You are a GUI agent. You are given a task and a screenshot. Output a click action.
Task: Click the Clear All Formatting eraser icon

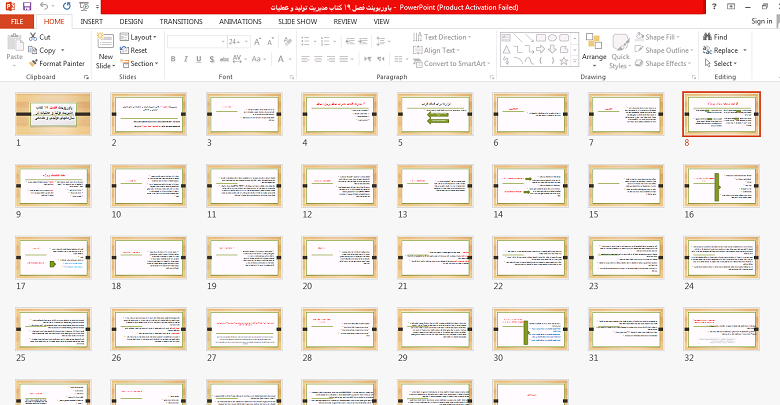click(x=288, y=42)
